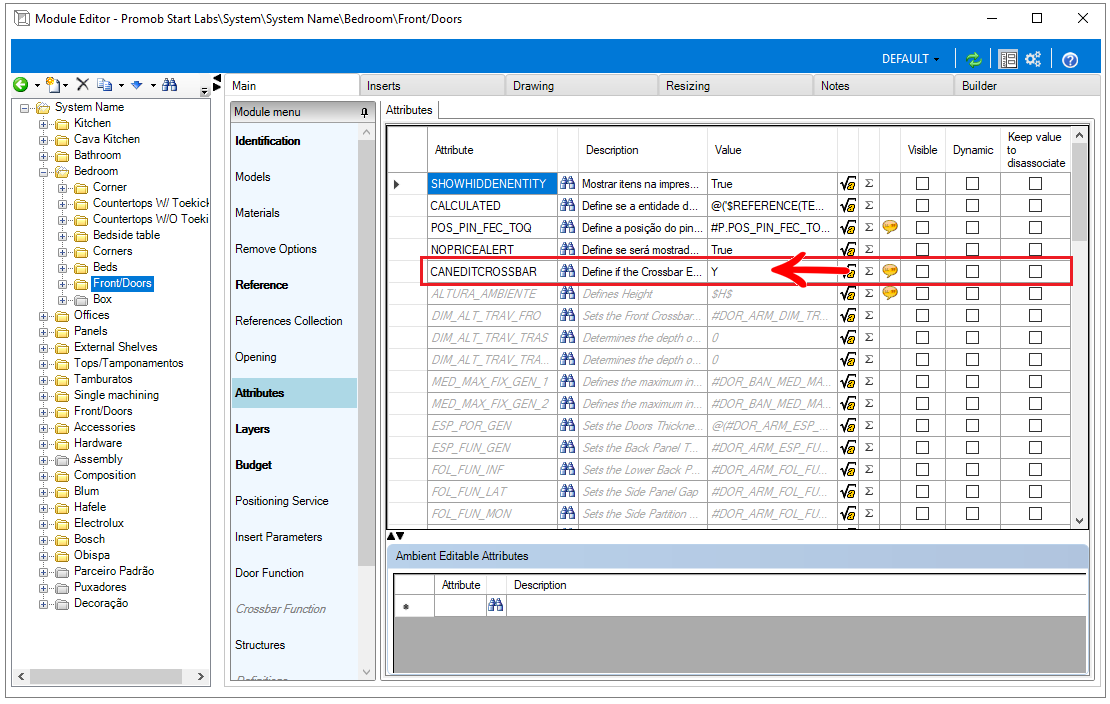Image resolution: width=1110 pixels, height=704 pixels.
Task: Click binoculars icon in SHOWHIDDENENTITY row
Action: [x=568, y=183]
